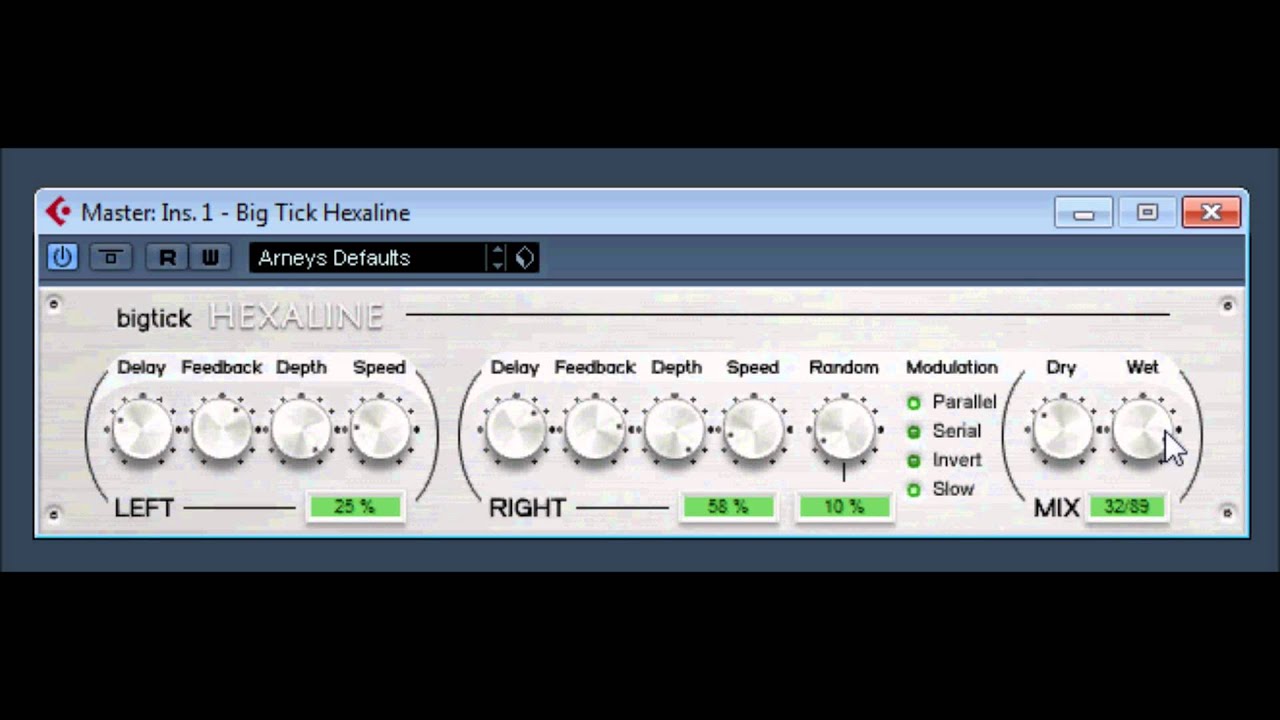This screenshot has width=1280, height=720.
Task: Open the preset management diamond icon
Action: click(525, 258)
